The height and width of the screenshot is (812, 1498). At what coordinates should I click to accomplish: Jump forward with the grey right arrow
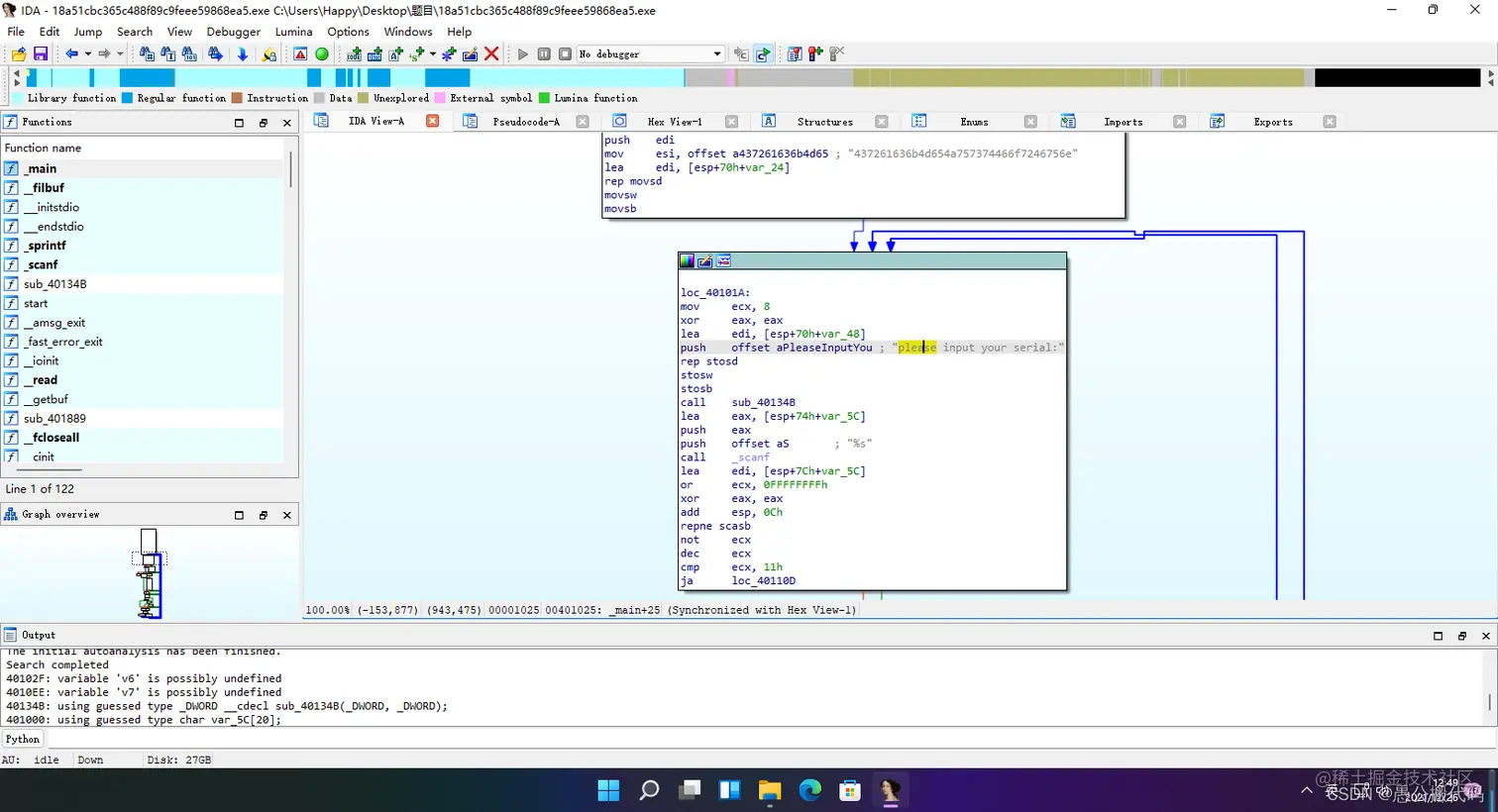[104, 53]
